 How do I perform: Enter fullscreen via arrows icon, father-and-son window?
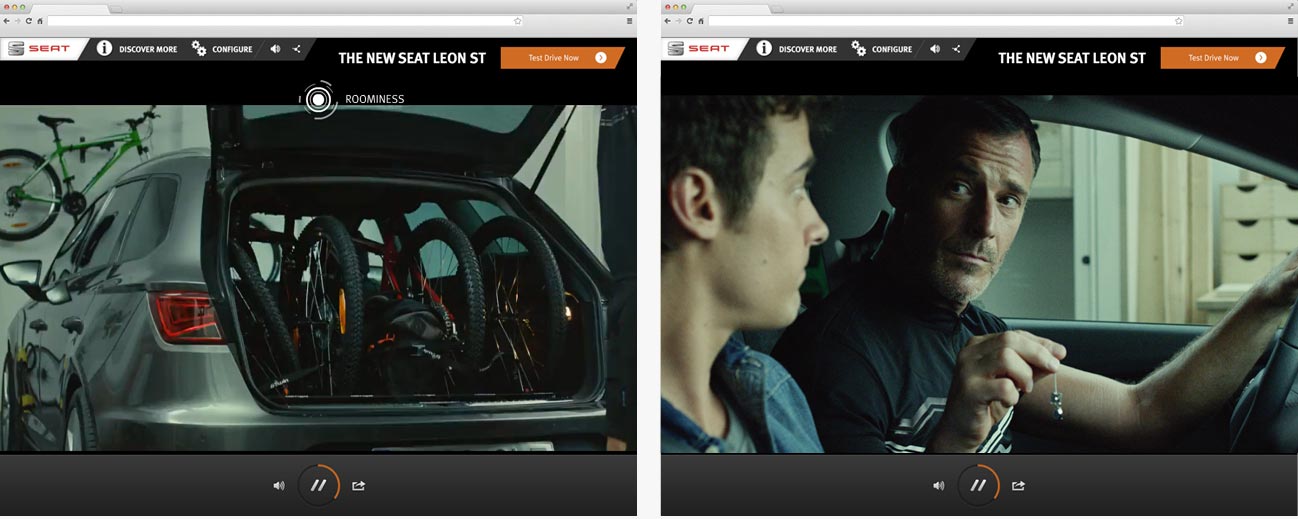tap(1290, 6)
